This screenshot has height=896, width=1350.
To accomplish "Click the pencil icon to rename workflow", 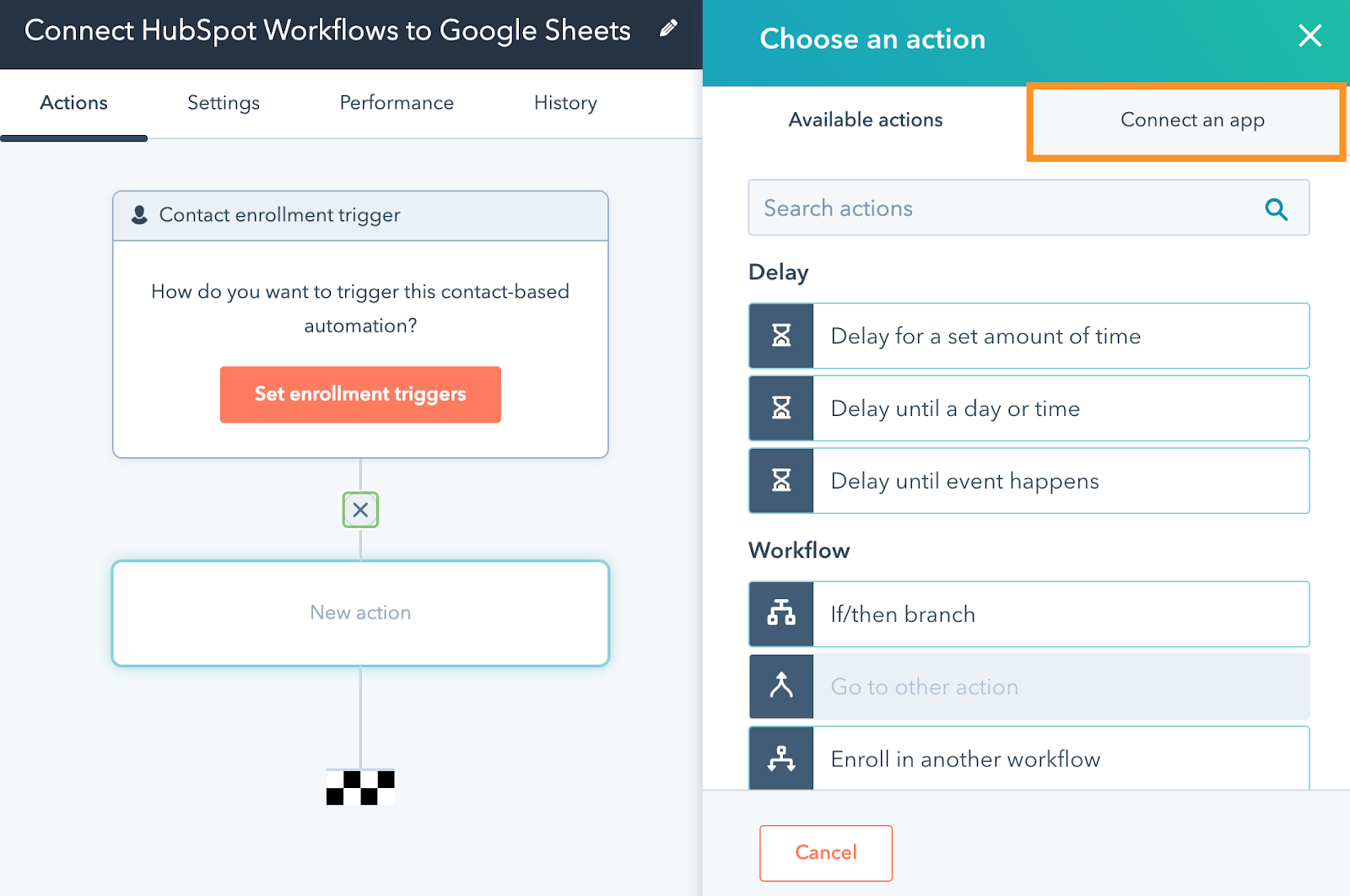I will pos(668,29).
